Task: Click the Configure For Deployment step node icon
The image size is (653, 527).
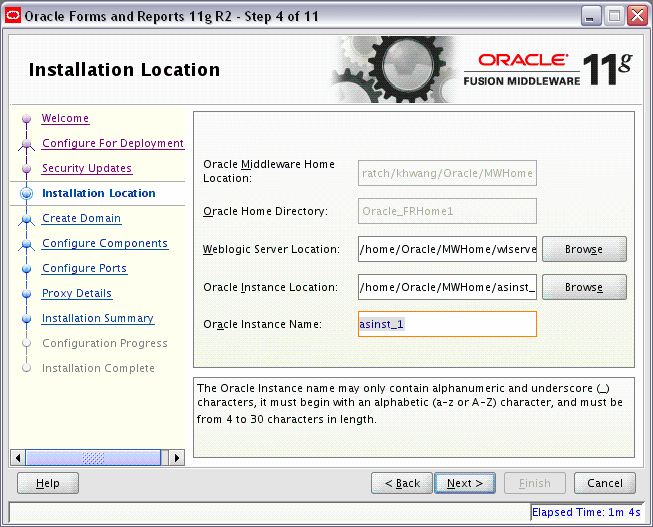Action: tap(27, 144)
